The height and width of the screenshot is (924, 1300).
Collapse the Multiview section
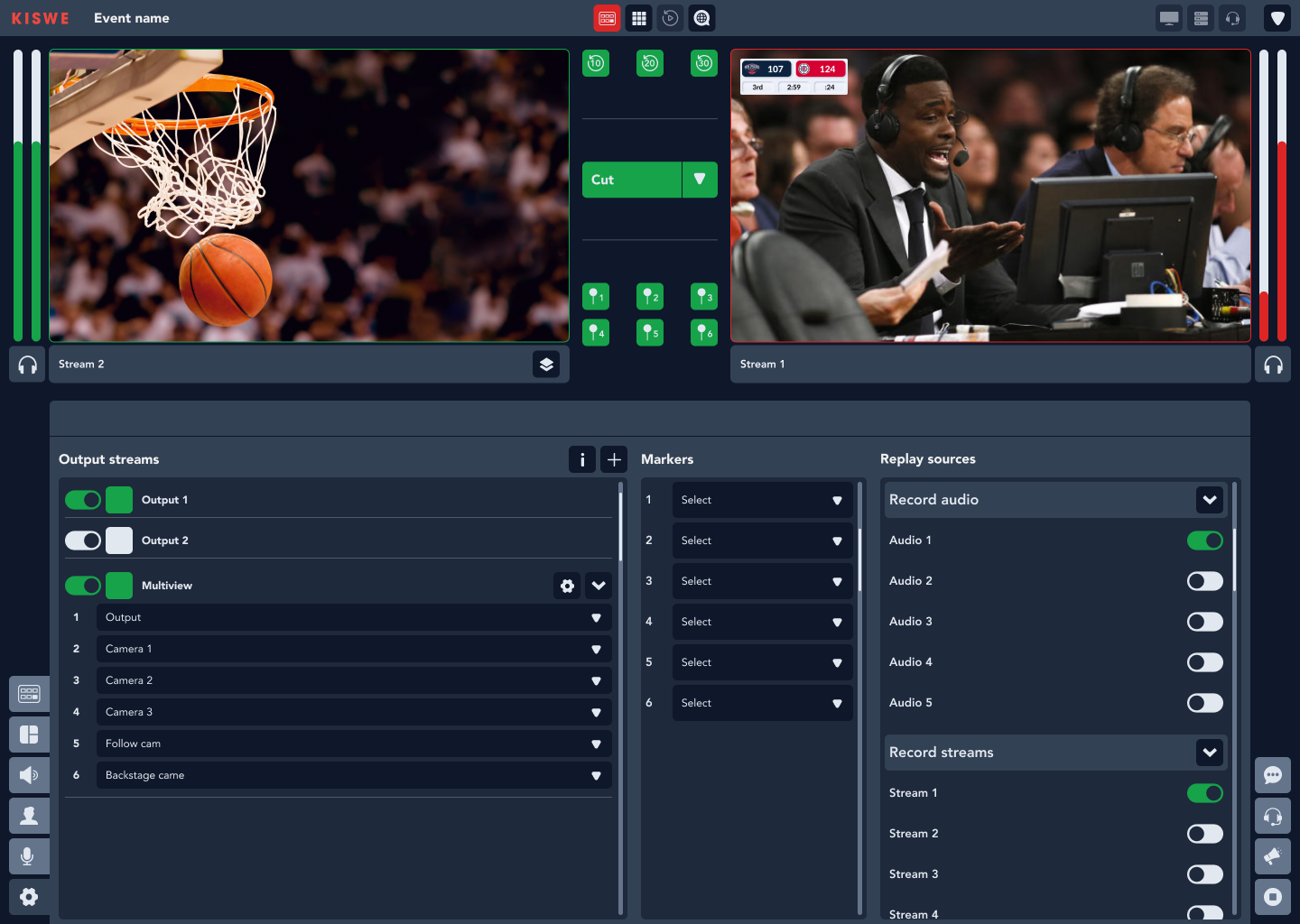(x=599, y=586)
